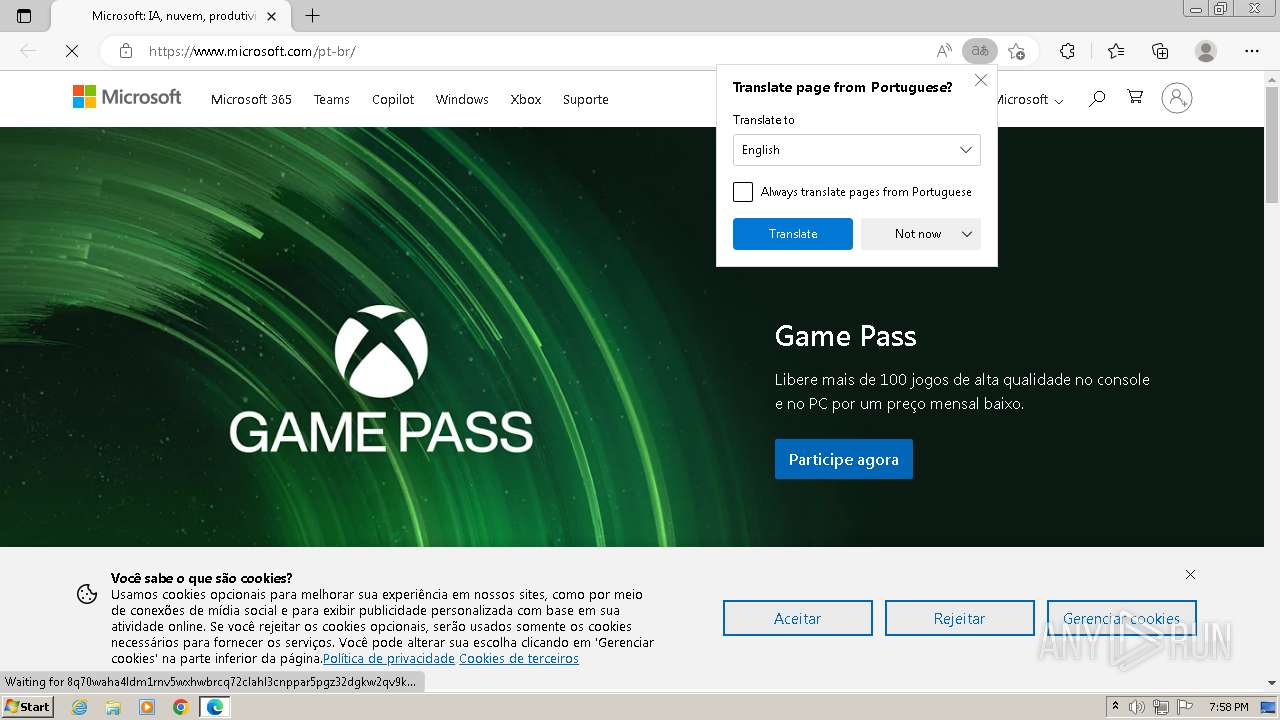The image size is (1280, 720).
Task: Open the Extensions puzzle icon
Action: coord(1067,51)
